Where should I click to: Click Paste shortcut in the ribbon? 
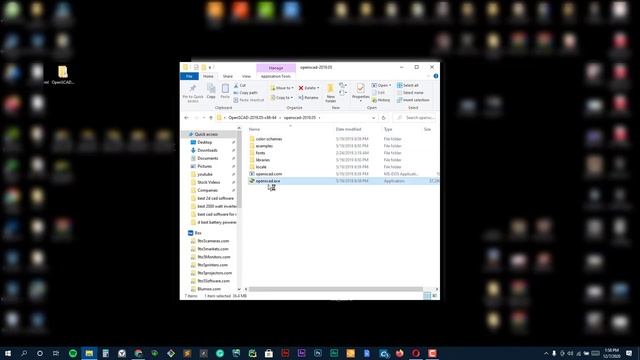pyautogui.click(x=249, y=100)
